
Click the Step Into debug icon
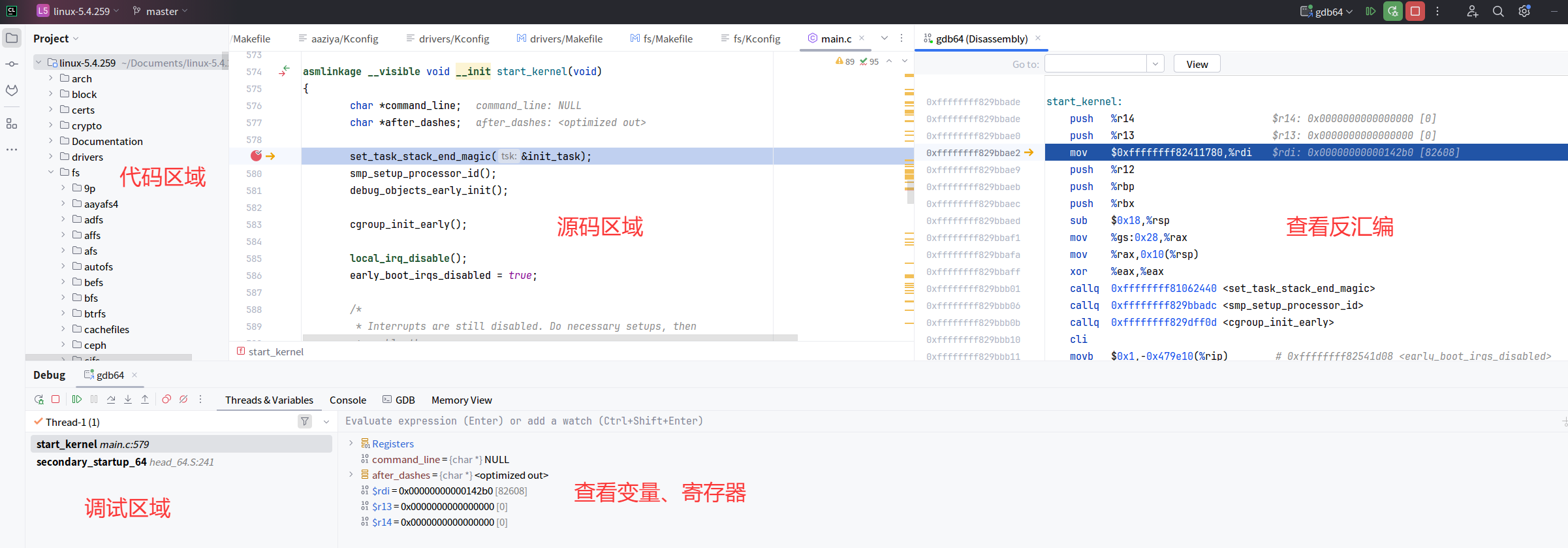[x=128, y=399]
